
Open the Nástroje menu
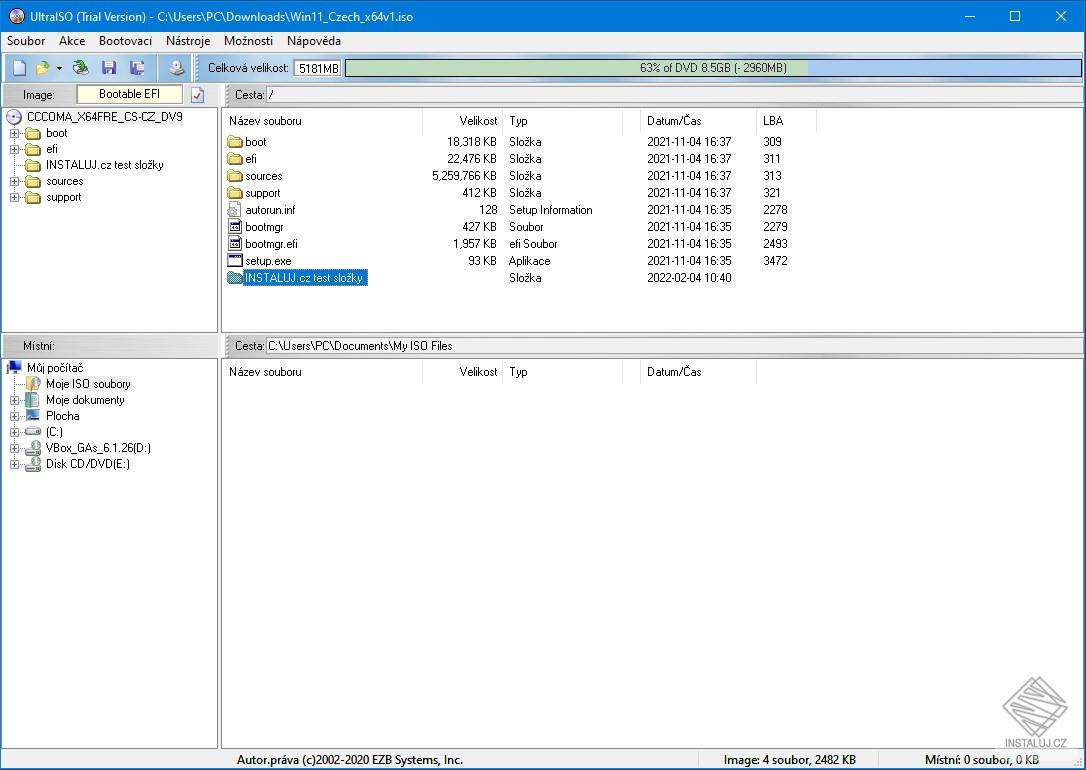tap(188, 41)
